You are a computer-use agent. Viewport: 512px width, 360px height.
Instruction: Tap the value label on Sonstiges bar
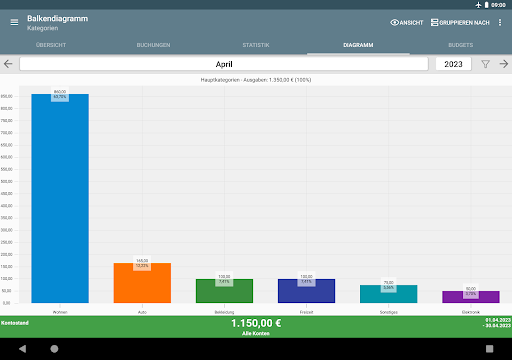click(x=389, y=285)
